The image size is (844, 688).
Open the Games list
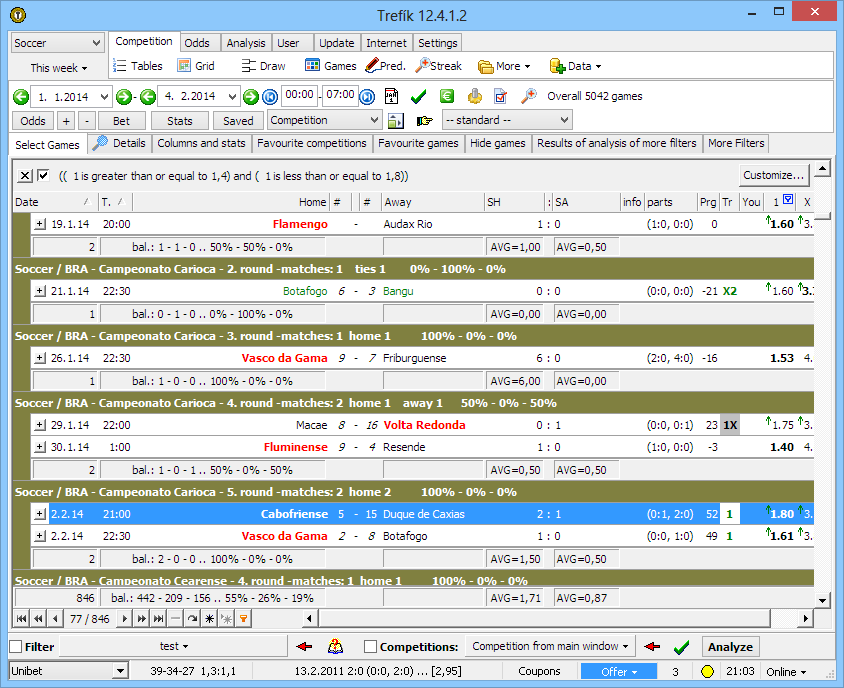(x=330, y=66)
